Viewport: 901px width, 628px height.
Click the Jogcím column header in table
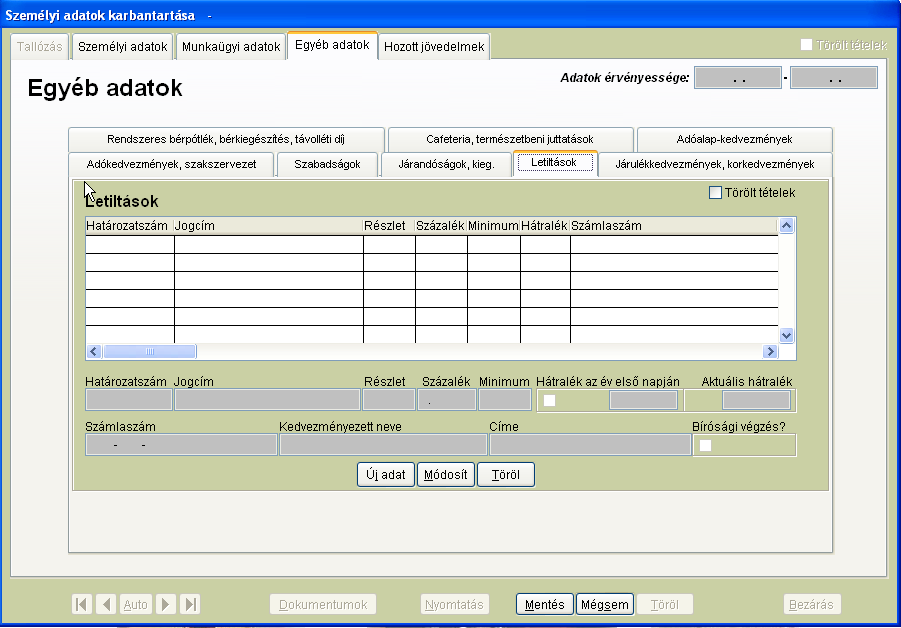coord(268,226)
